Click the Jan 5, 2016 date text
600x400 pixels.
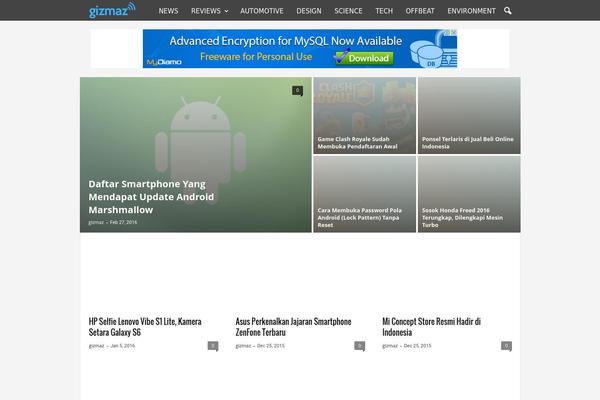click(x=123, y=346)
